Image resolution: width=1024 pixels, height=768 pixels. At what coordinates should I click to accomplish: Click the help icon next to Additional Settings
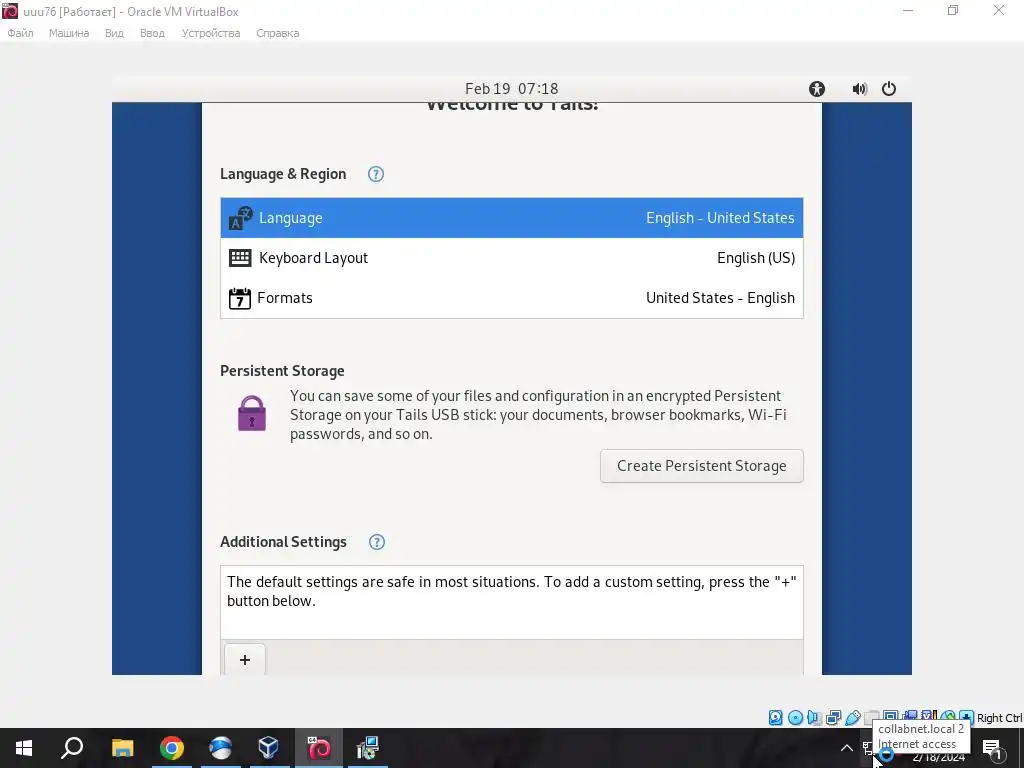coord(377,542)
